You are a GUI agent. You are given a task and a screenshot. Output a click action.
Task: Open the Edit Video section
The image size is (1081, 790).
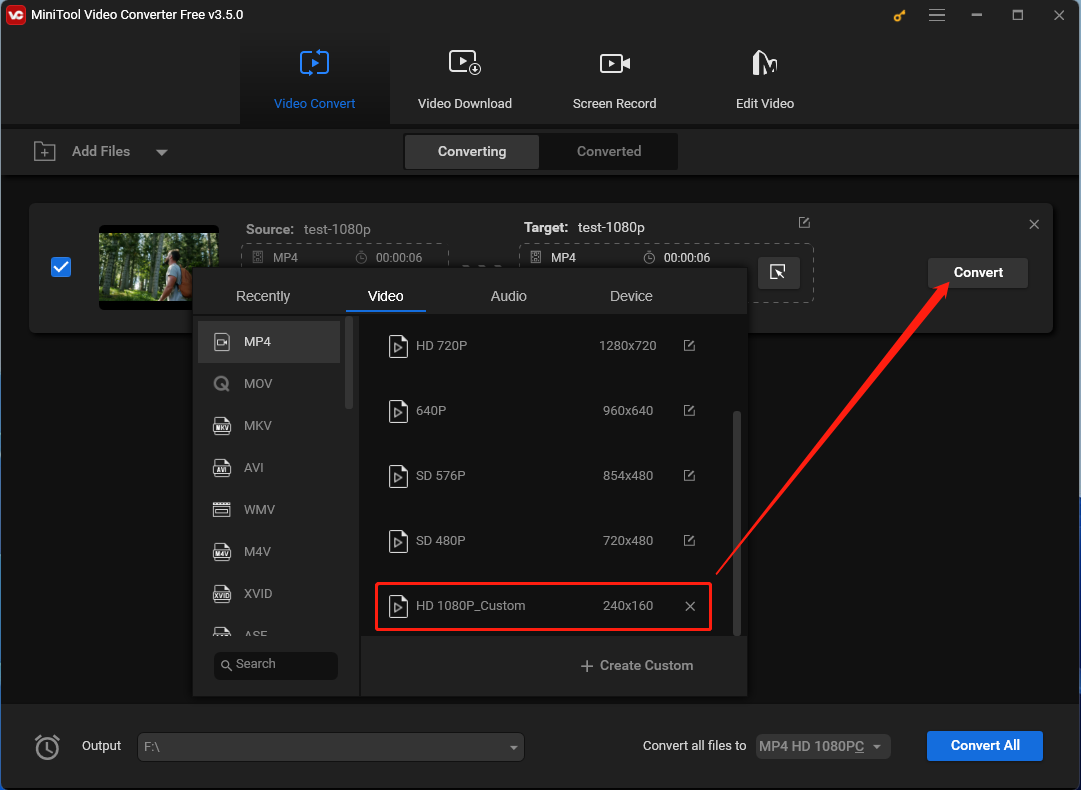[x=765, y=79]
